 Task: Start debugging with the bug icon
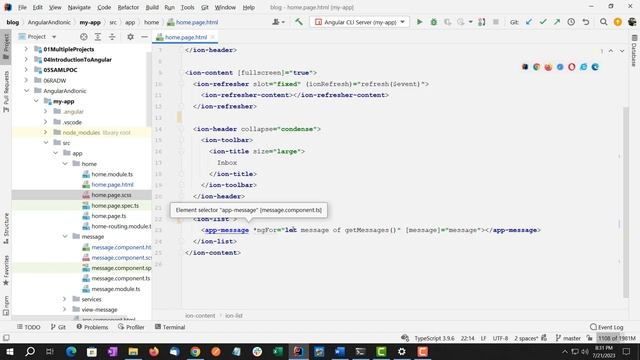[433, 22]
